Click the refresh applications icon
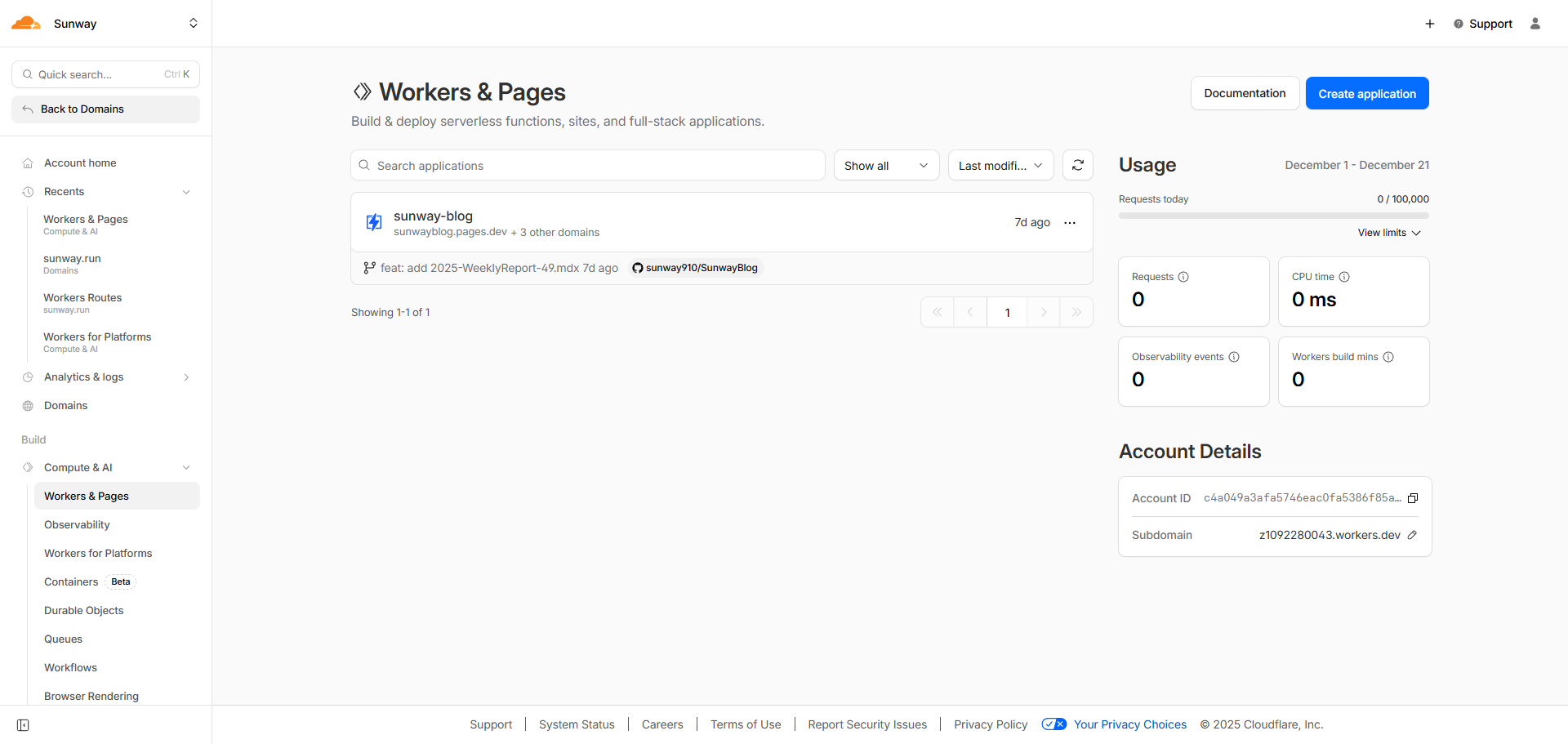 click(x=1077, y=165)
